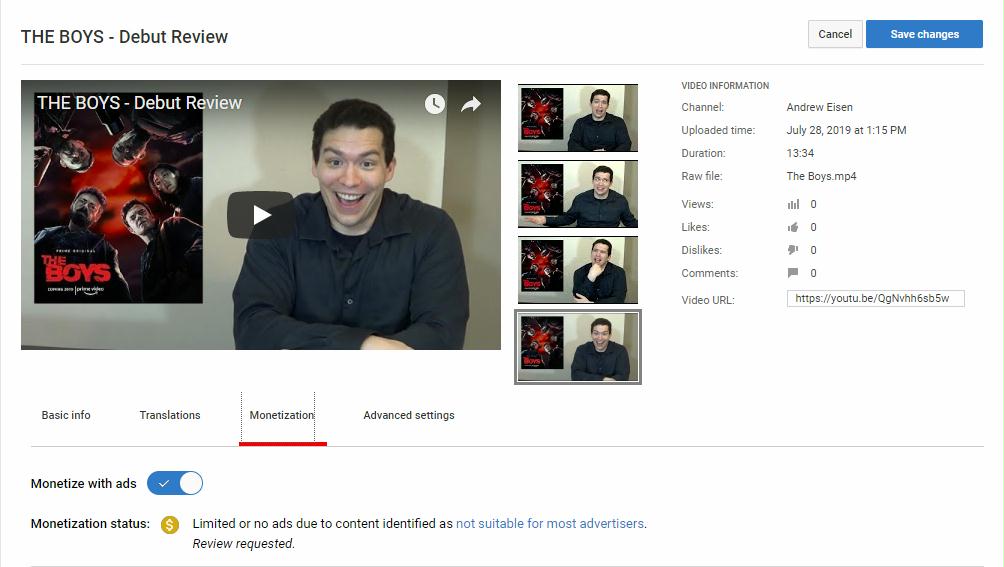The width and height of the screenshot is (1004, 567).
Task: Click the Comments flag icon
Action: coord(793,273)
